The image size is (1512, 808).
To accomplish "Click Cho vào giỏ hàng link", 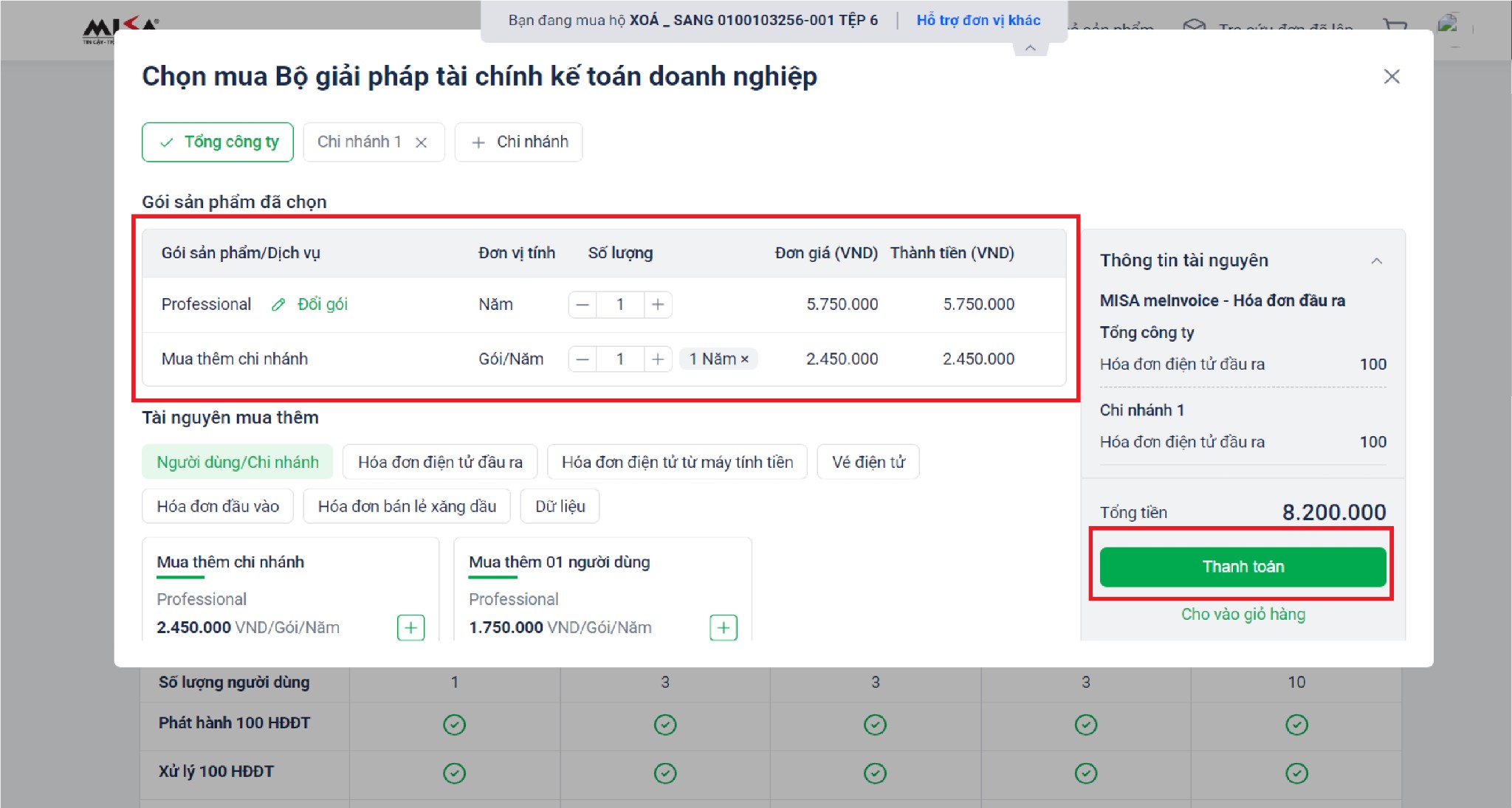I will tap(1243, 615).
